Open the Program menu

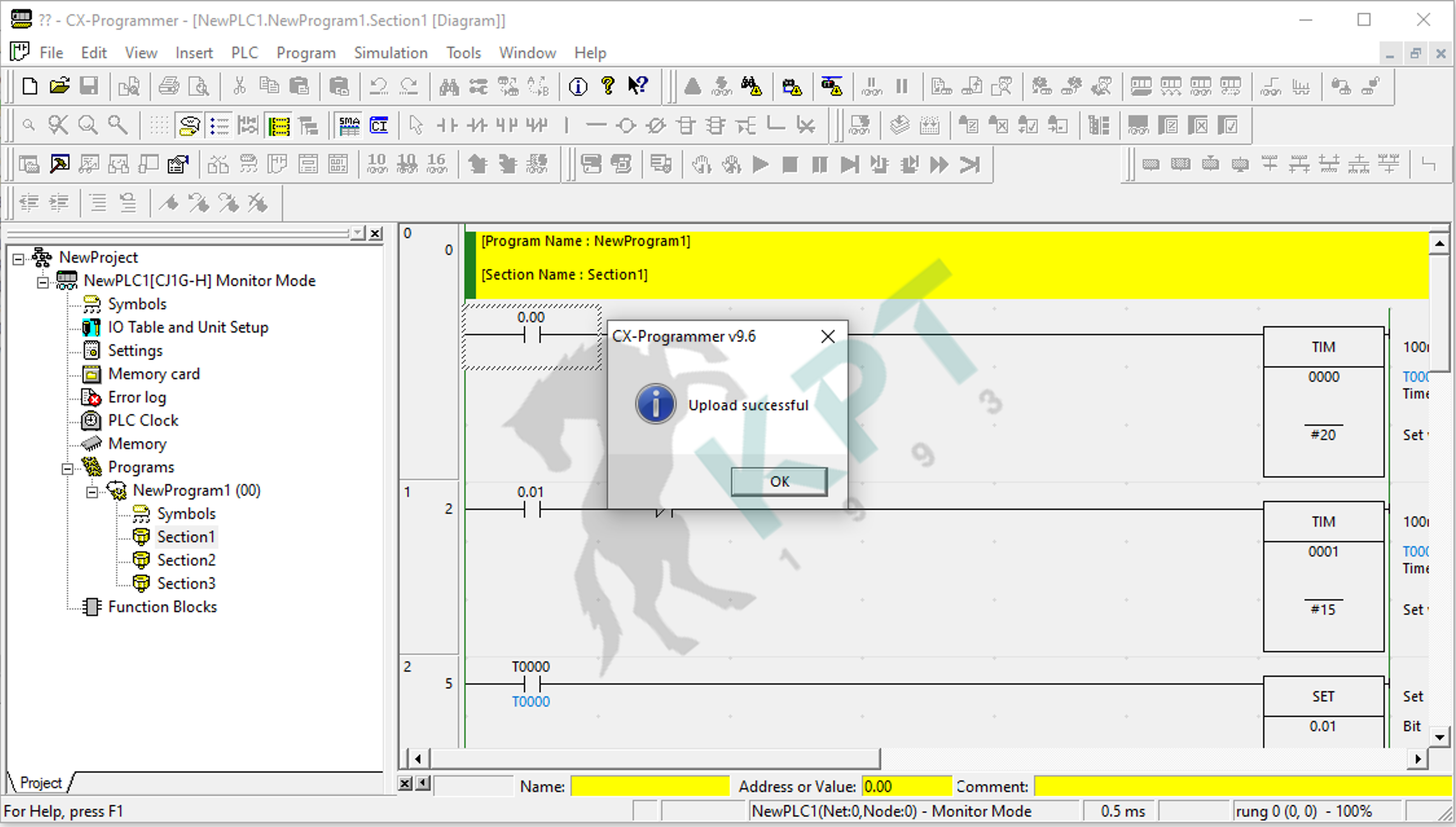pyautogui.click(x=306, y=53)
